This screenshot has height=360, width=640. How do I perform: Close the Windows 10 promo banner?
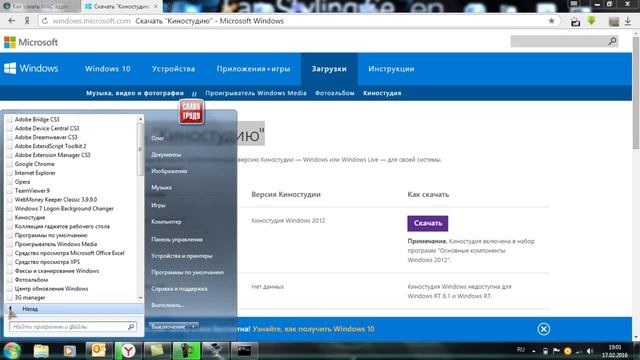pos(543,329)
